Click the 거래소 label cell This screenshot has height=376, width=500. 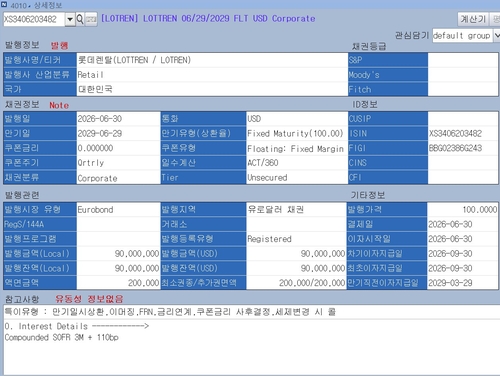pos(203,224)
